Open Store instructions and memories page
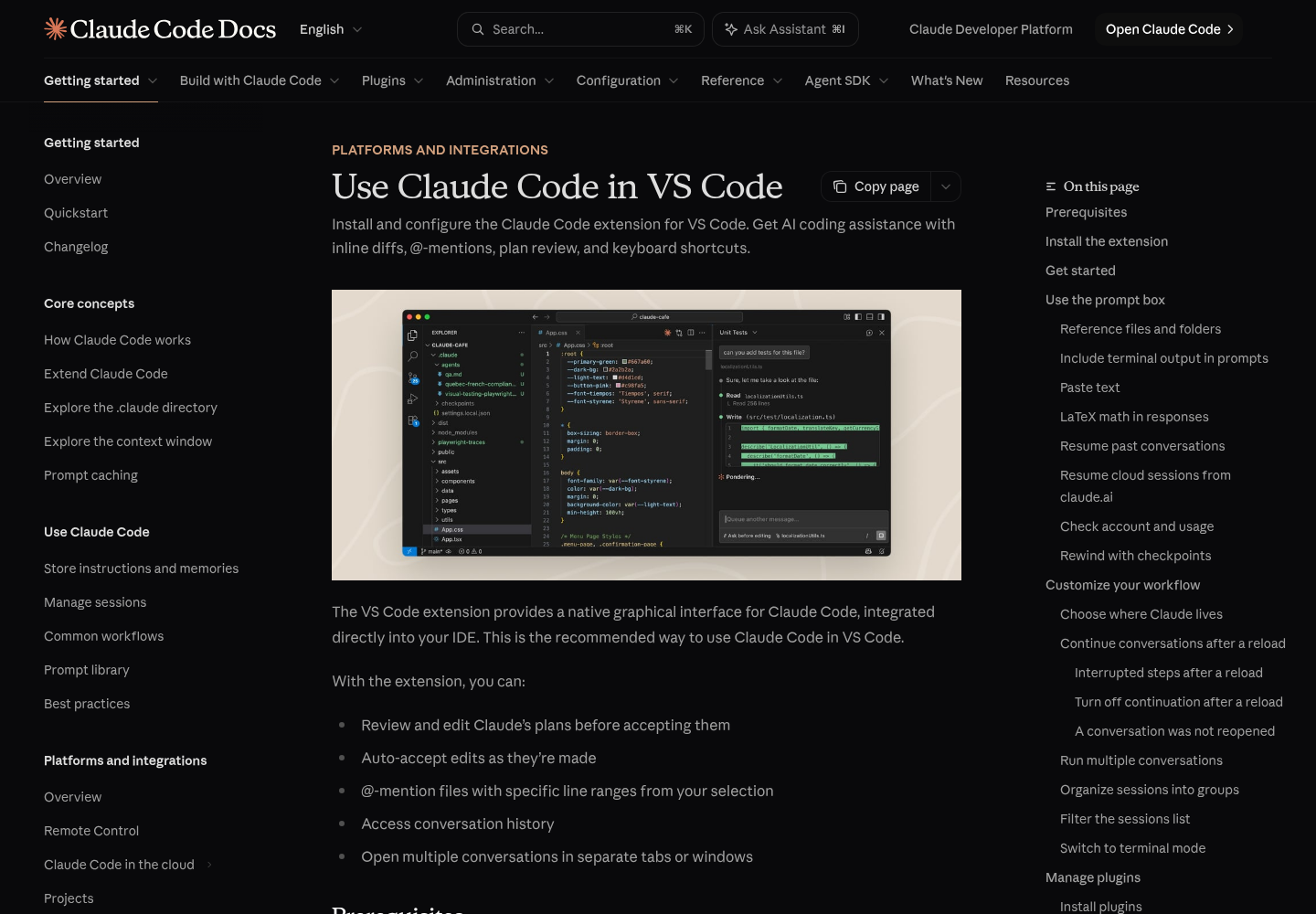The image size is (1316, 914). 141,569
